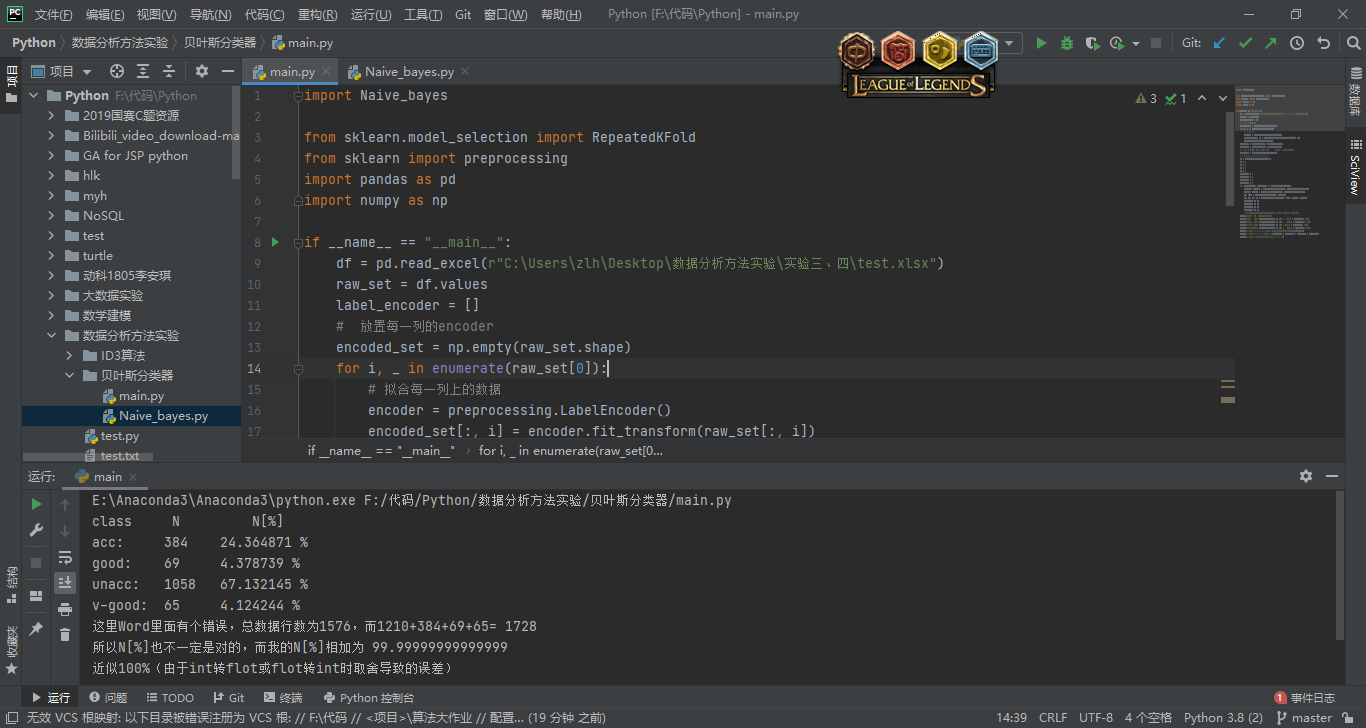The height and width of the screenshot is (728, 1366).
Task: Run with coverage from the top toolbar
Action: 1092,43
